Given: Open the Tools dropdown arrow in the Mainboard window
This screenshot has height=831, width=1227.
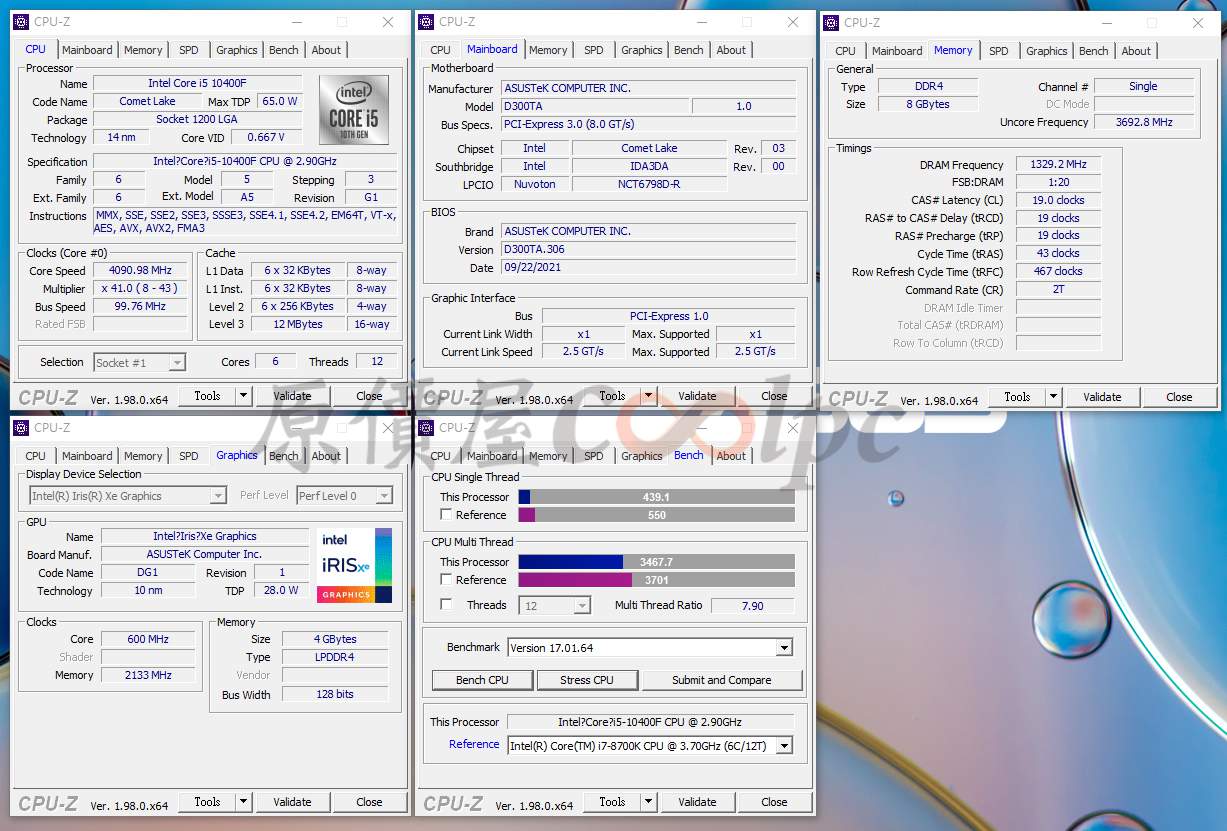Looking at the screenshot, I should coord(648,396).
